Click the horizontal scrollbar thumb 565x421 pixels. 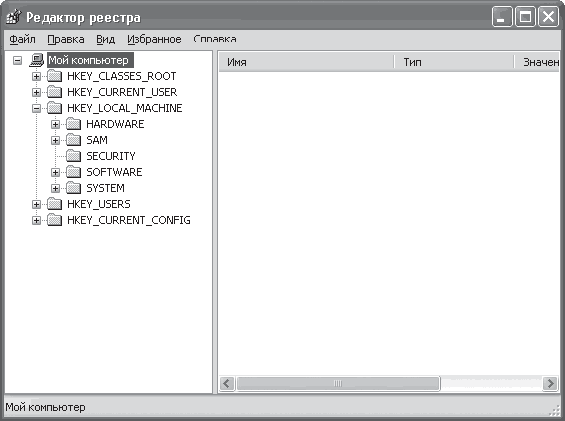point(338,383)
